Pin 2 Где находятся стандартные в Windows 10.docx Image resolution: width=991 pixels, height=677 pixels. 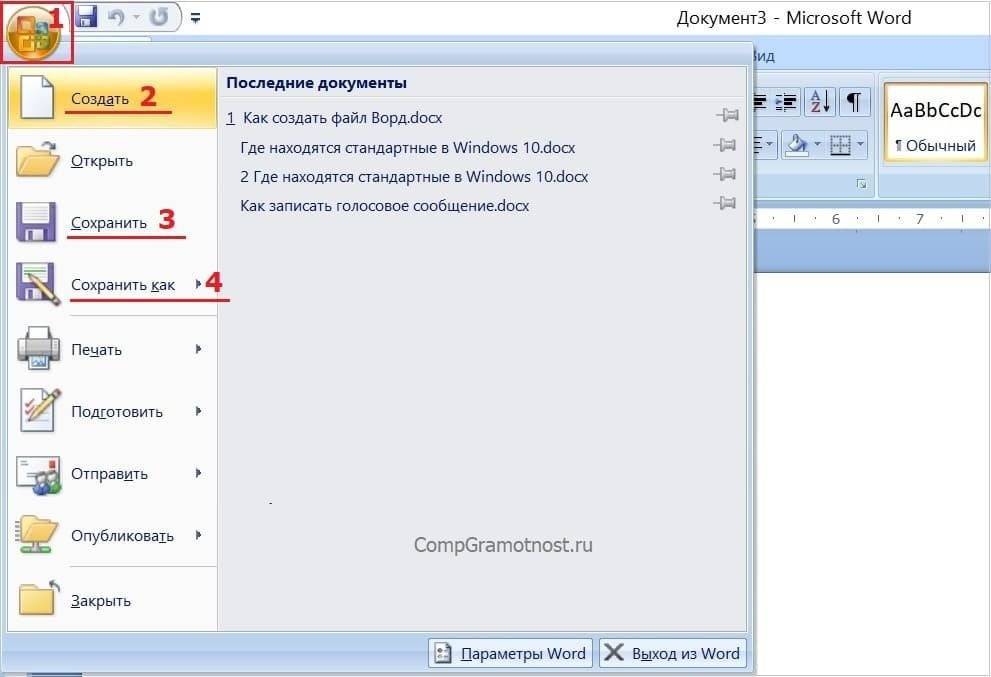[728, 175]
